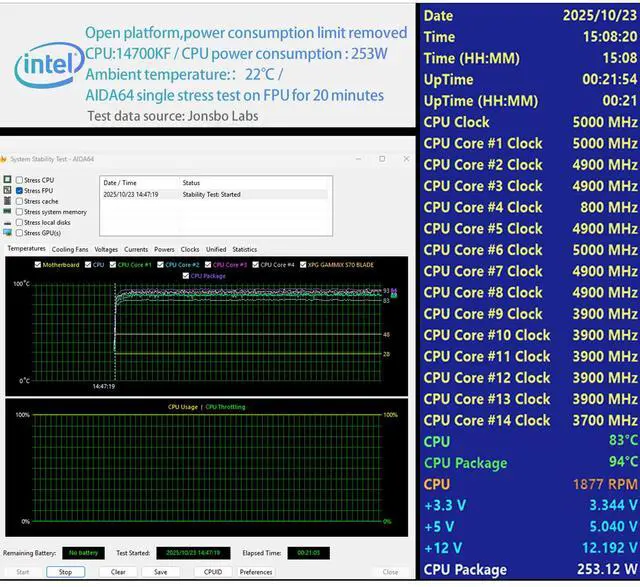Toggle XPG GAMMIX S70 BLADE checkbox
Viewport: 640px width, 587px height.
[x=305, y=265]
